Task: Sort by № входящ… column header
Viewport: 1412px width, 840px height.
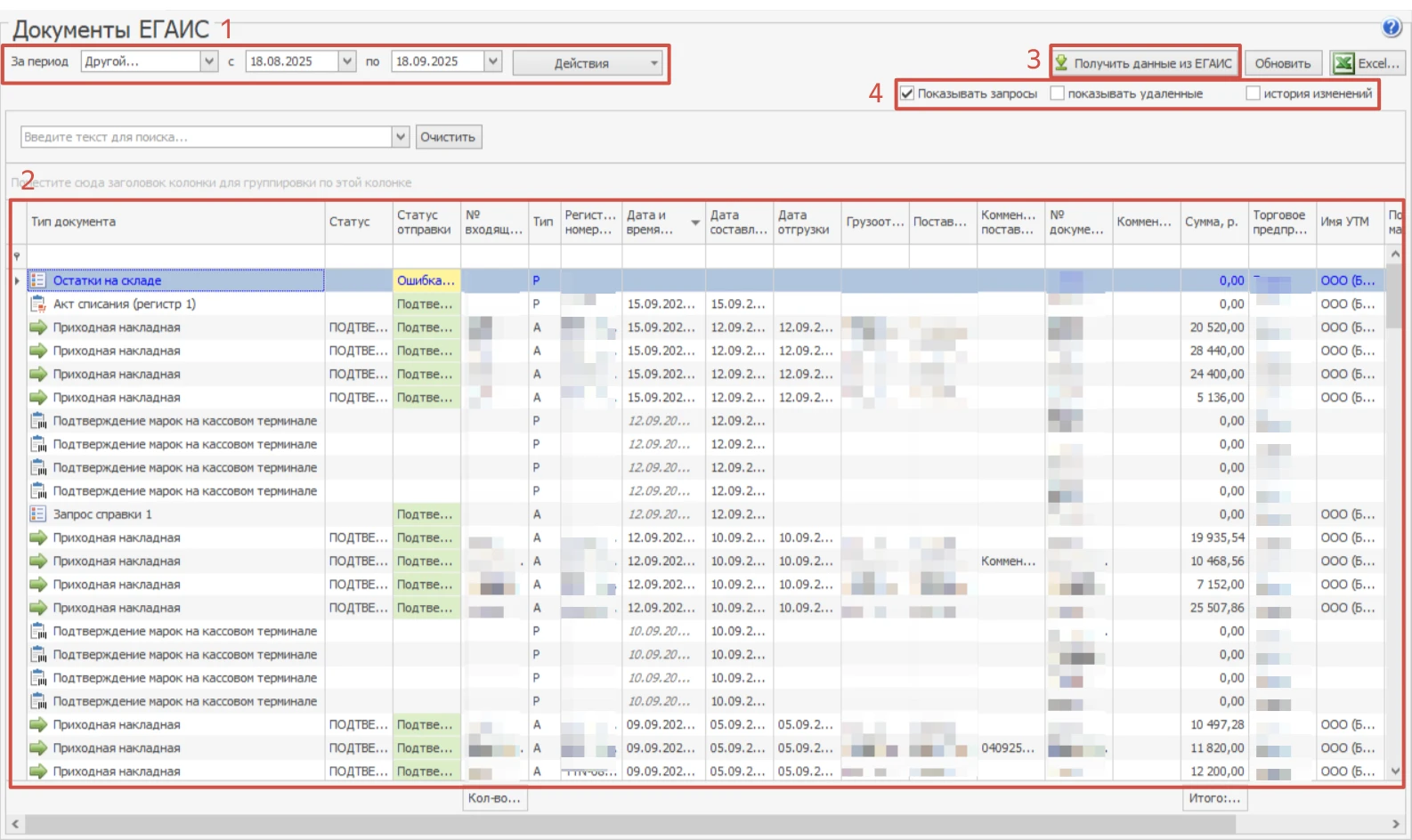Action: click(x=494, y=222)
